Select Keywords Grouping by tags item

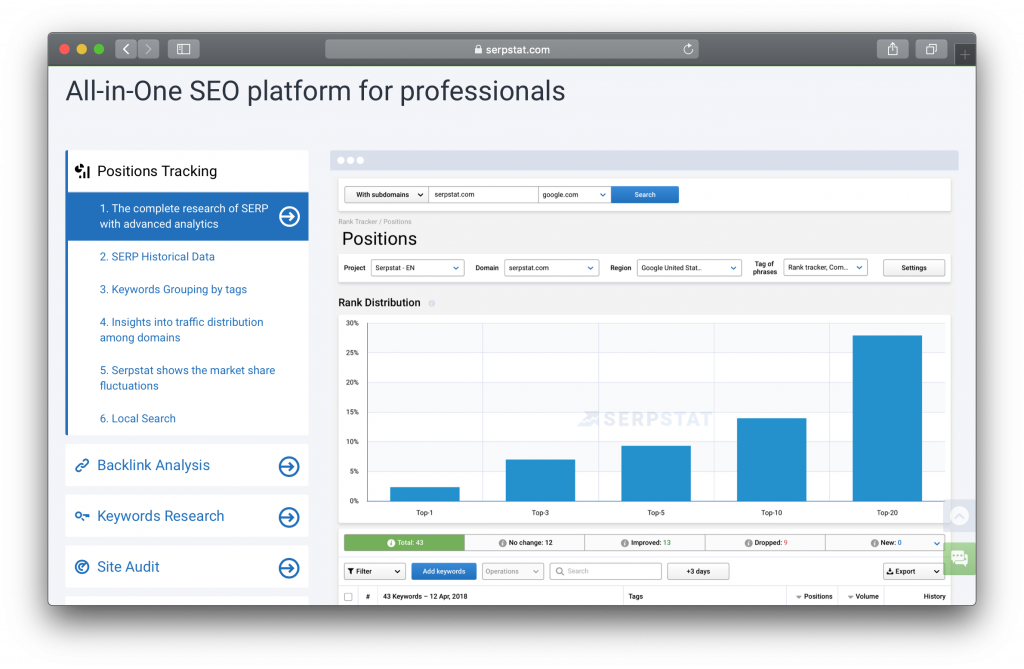click(173, 289)
